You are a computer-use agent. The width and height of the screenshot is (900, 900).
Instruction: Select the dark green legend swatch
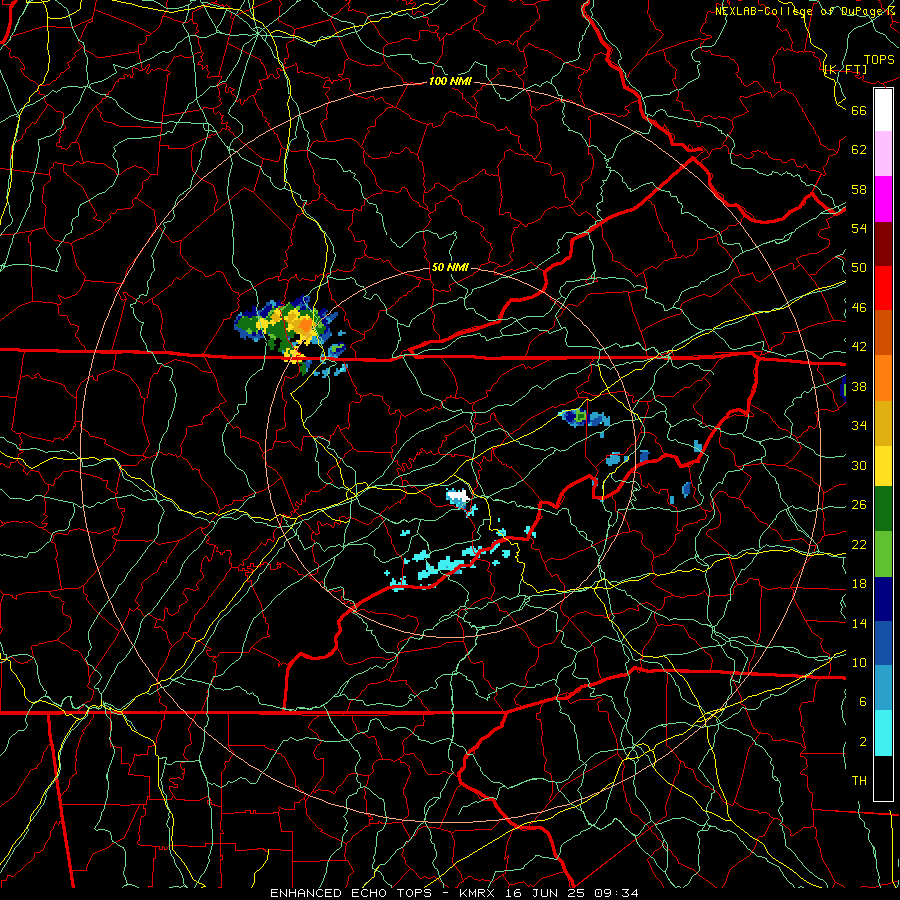[883, 509]
